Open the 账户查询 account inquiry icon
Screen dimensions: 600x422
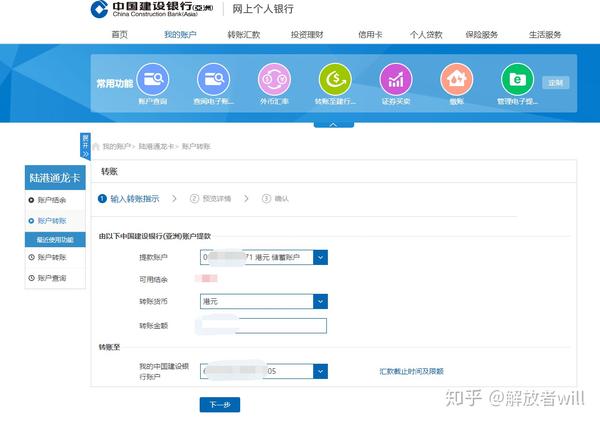(x=153, y=79)
